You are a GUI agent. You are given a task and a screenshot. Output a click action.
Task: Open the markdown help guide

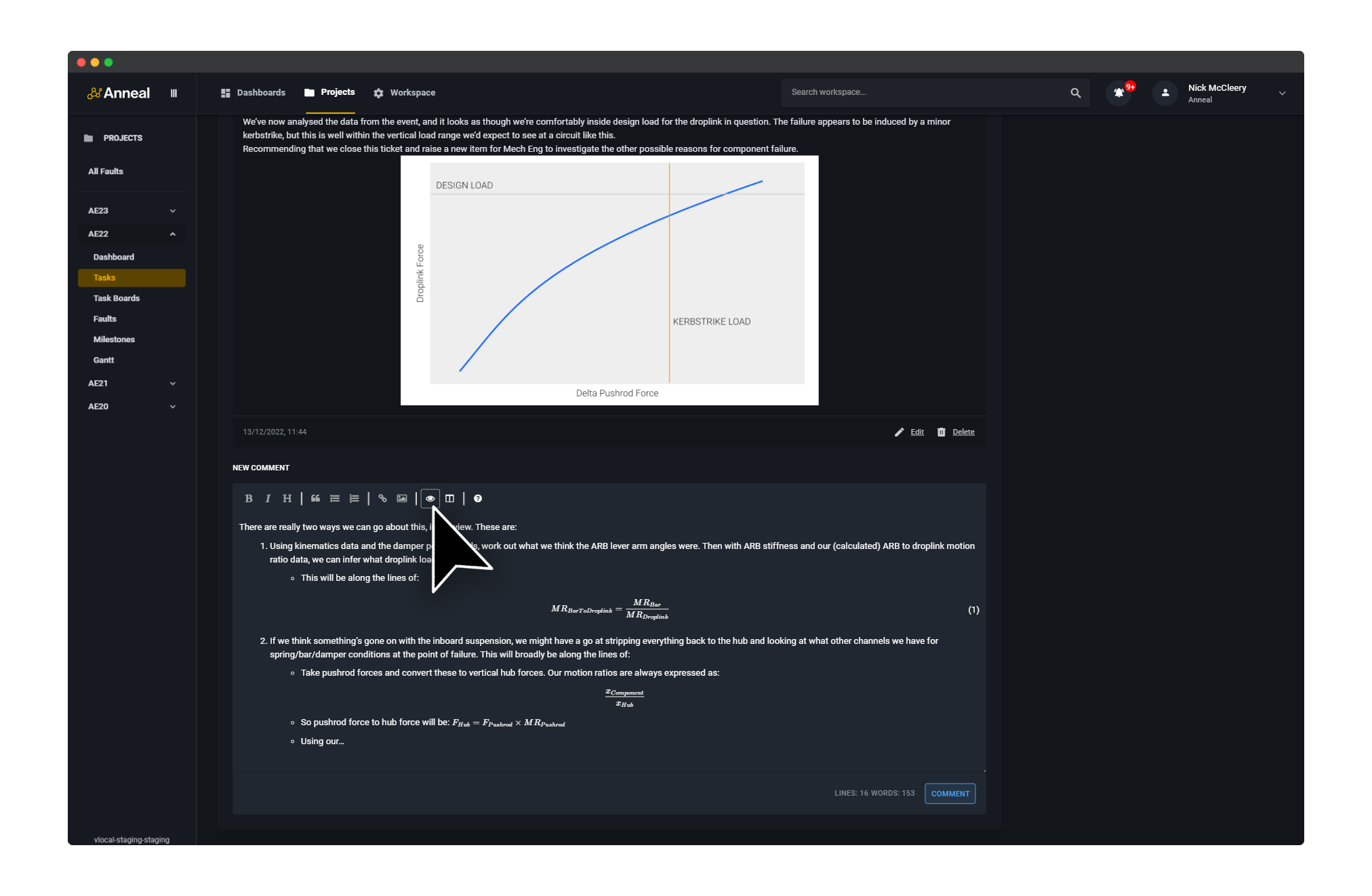(x=478, y=498)
